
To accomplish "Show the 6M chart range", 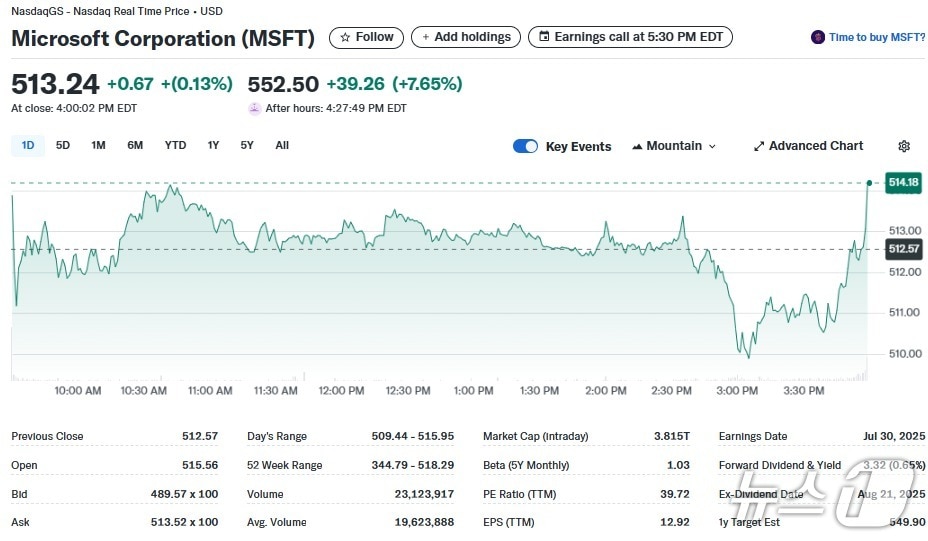I will point(135,145).
